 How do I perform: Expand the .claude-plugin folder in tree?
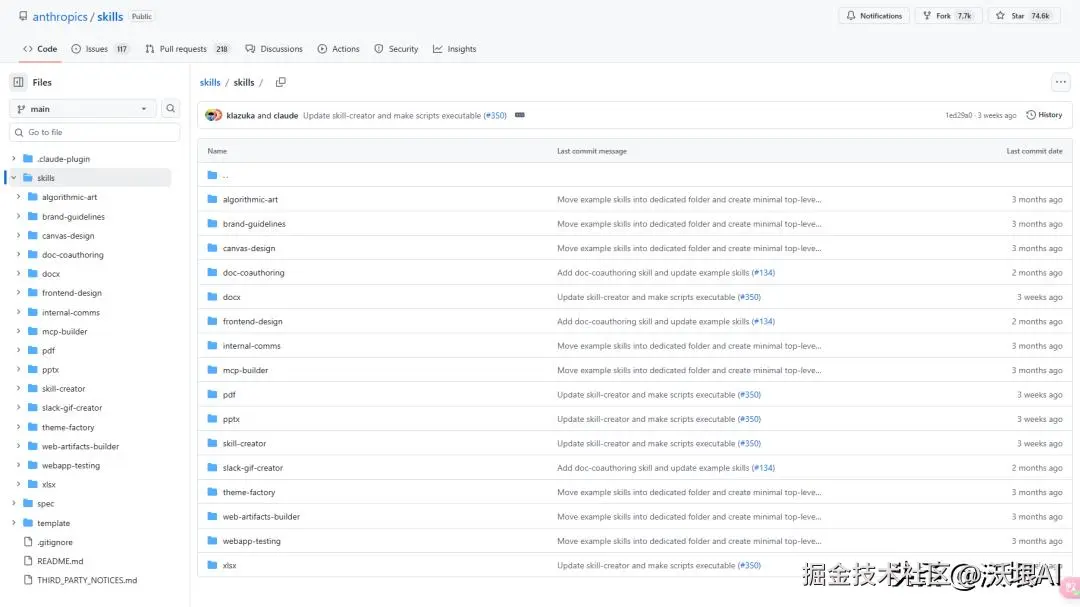tap(14, 159)
